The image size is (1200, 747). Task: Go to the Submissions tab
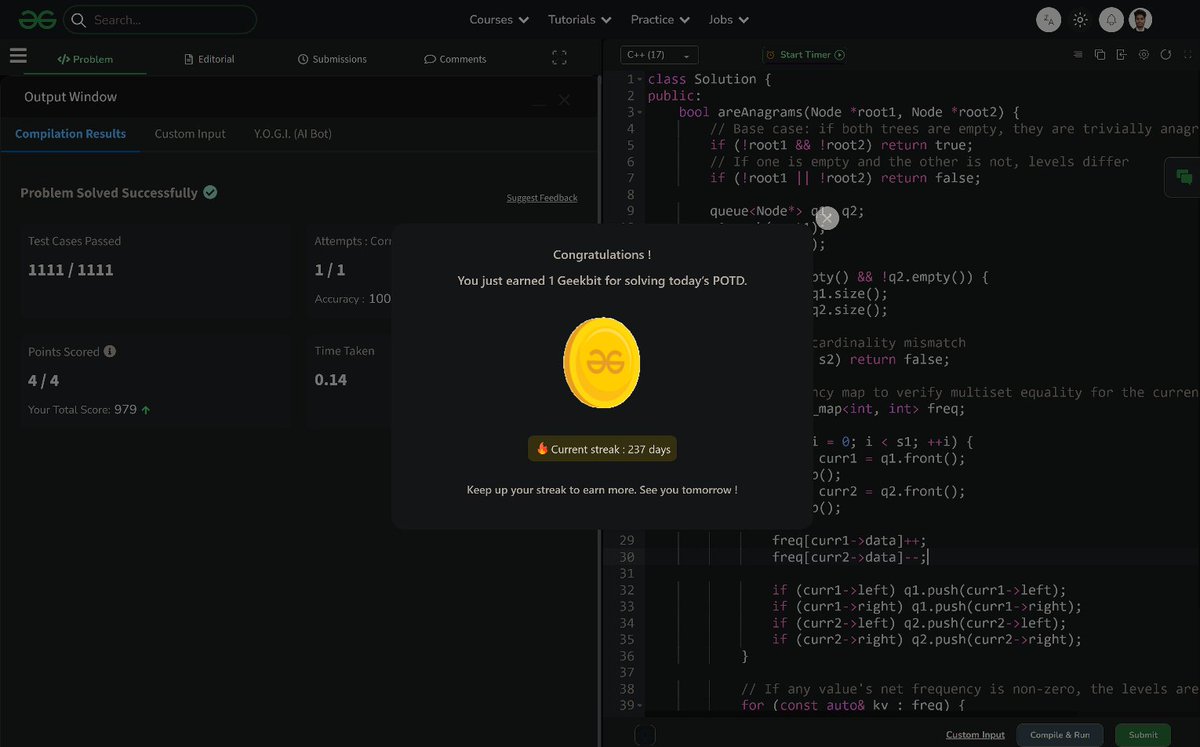pyautogui.click(x=332, y=59)
